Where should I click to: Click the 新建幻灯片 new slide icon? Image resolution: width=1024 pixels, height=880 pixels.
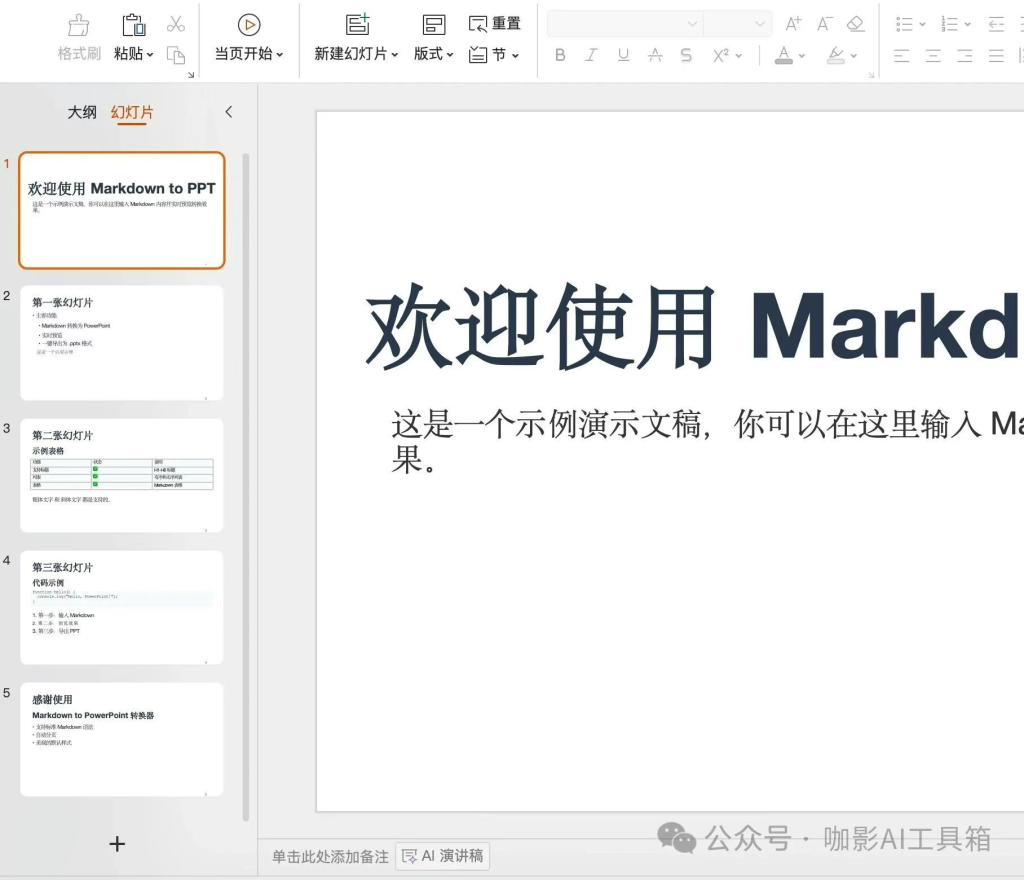coord(355,22)
